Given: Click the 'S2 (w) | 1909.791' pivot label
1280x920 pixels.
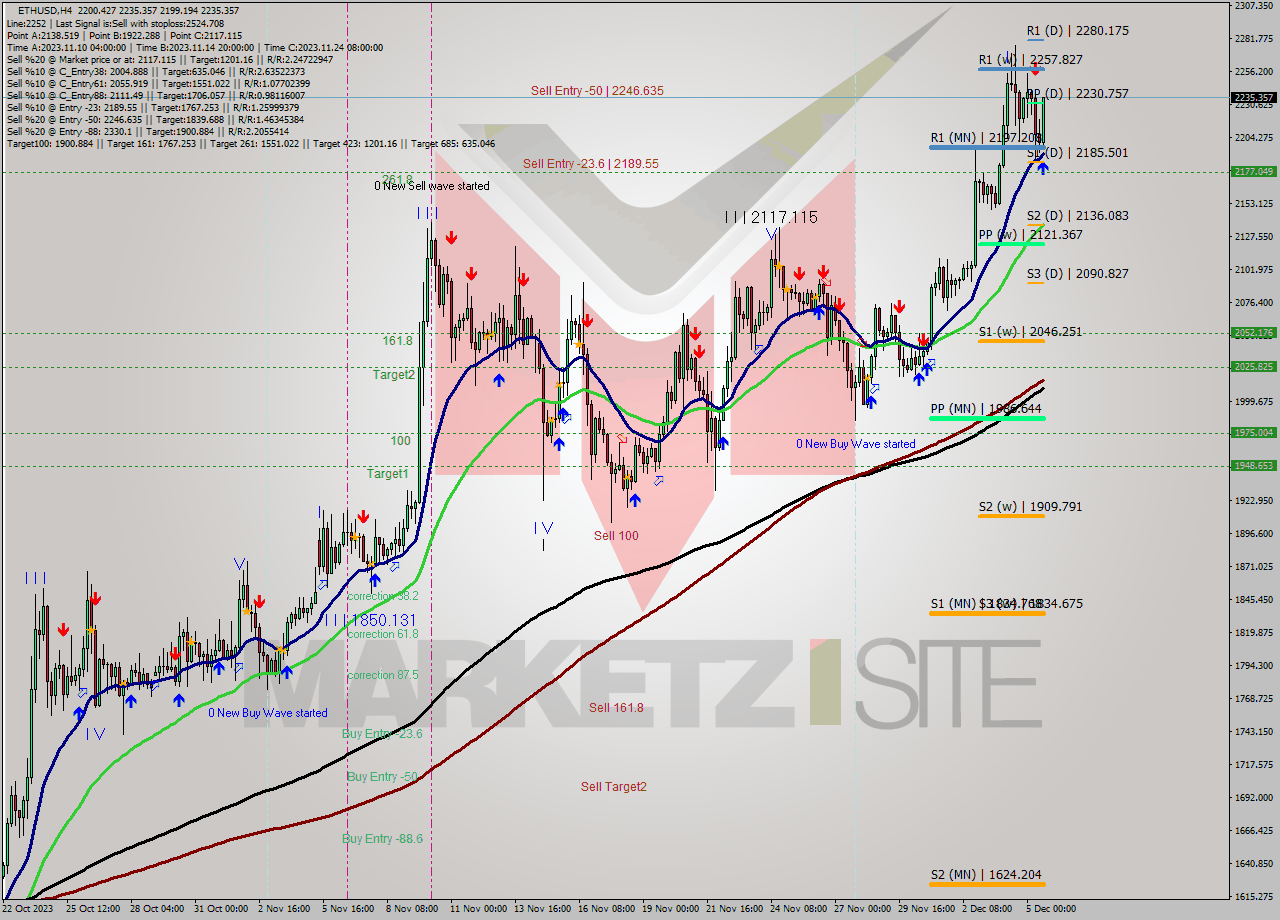Looking at the screenshot, I should (x=1031, y=507).
